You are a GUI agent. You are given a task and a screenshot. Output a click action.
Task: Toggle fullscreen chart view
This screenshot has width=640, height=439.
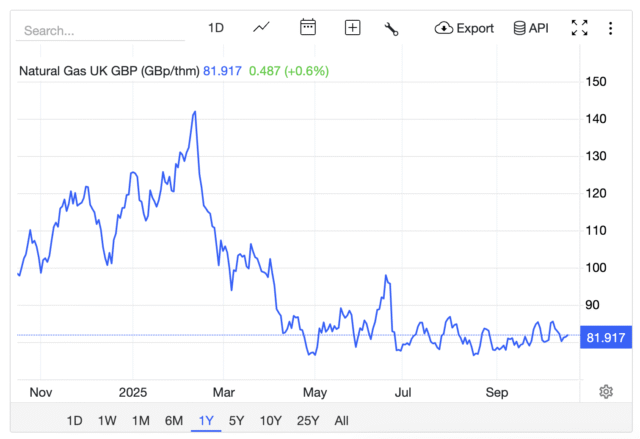[579, 28]
